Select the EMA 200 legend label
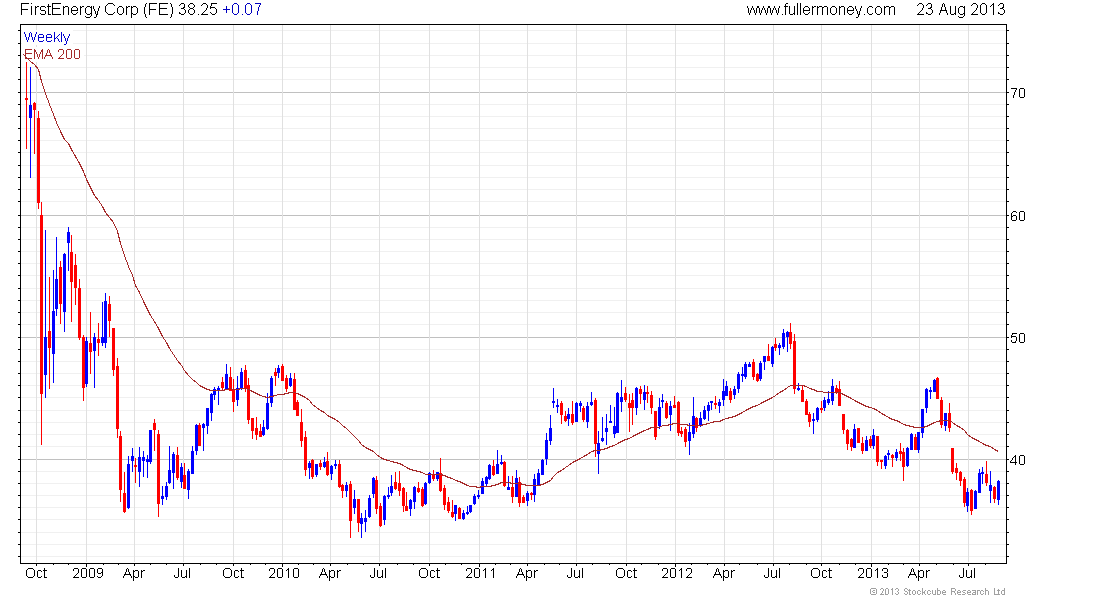Image resolution: width=1100 pixels, height=600 pixels. click(52, 54)
